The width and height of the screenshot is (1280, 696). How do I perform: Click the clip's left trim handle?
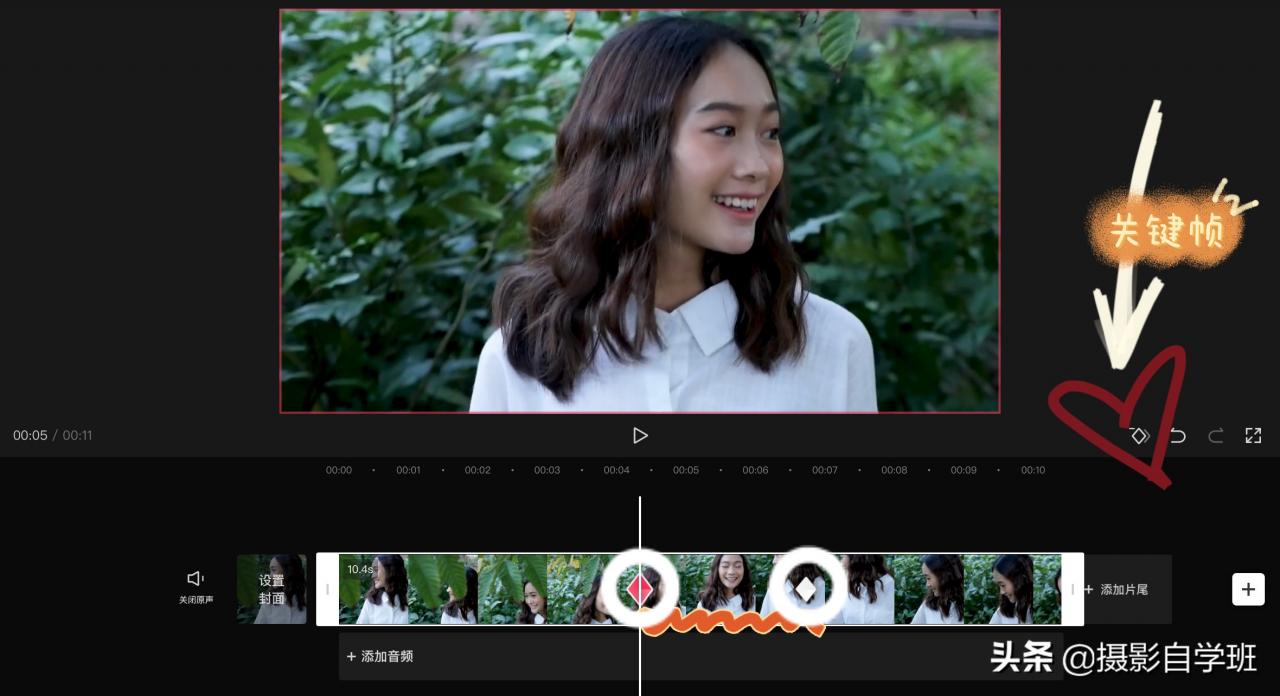327,589
